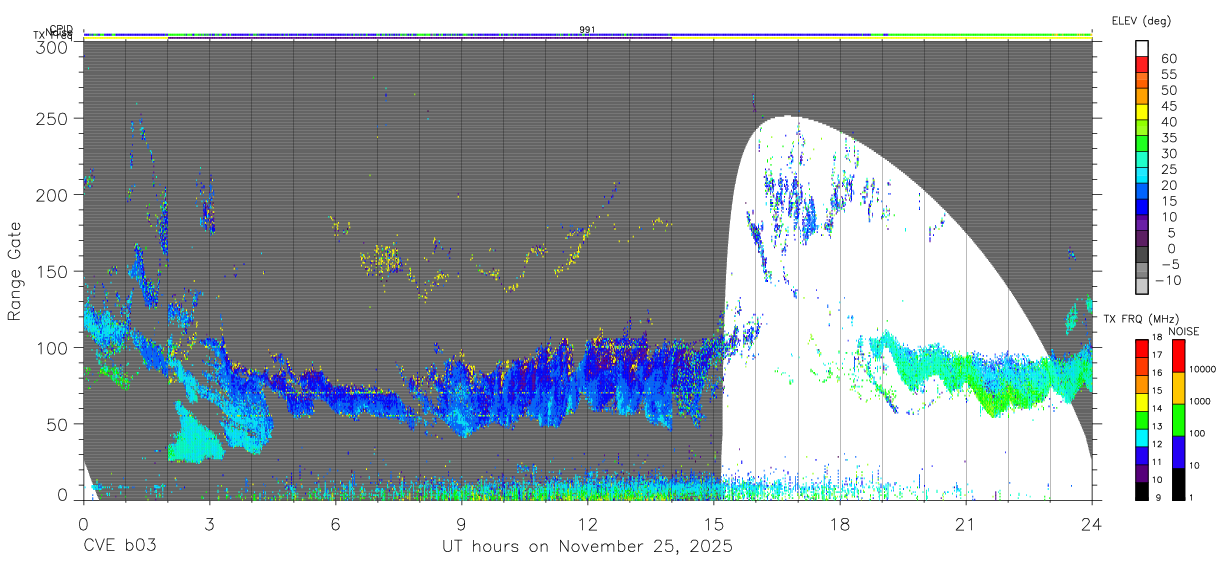The image size is (1228, 567).
Task: Click the '12' hour tick label on x-axis
Action: [587, 523]
